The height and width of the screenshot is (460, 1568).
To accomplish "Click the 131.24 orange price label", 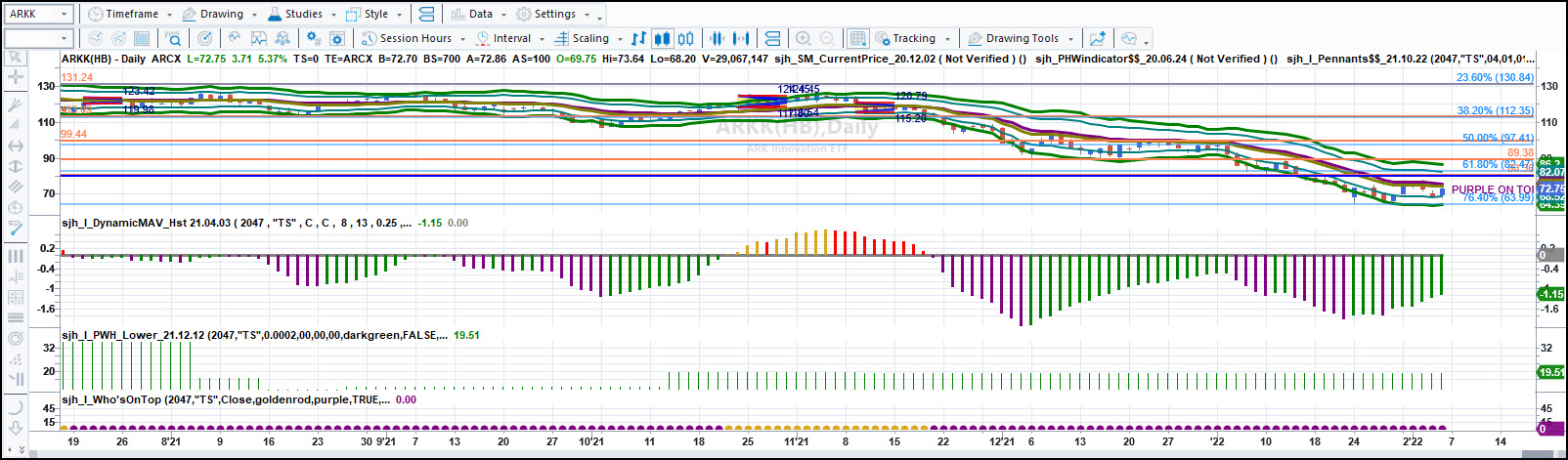I will click(x=77, y=77).
